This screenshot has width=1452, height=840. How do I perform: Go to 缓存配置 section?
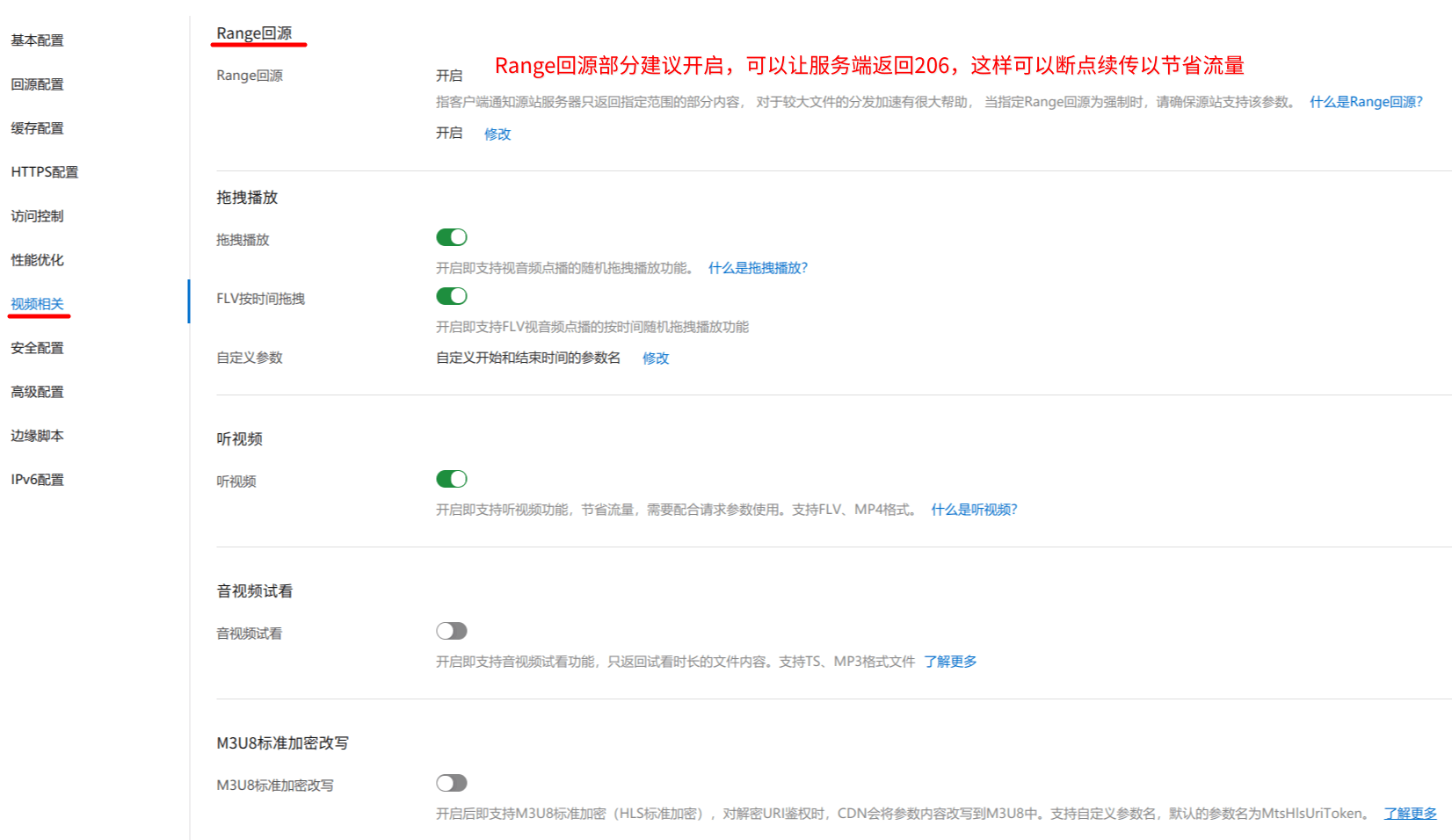37,128
